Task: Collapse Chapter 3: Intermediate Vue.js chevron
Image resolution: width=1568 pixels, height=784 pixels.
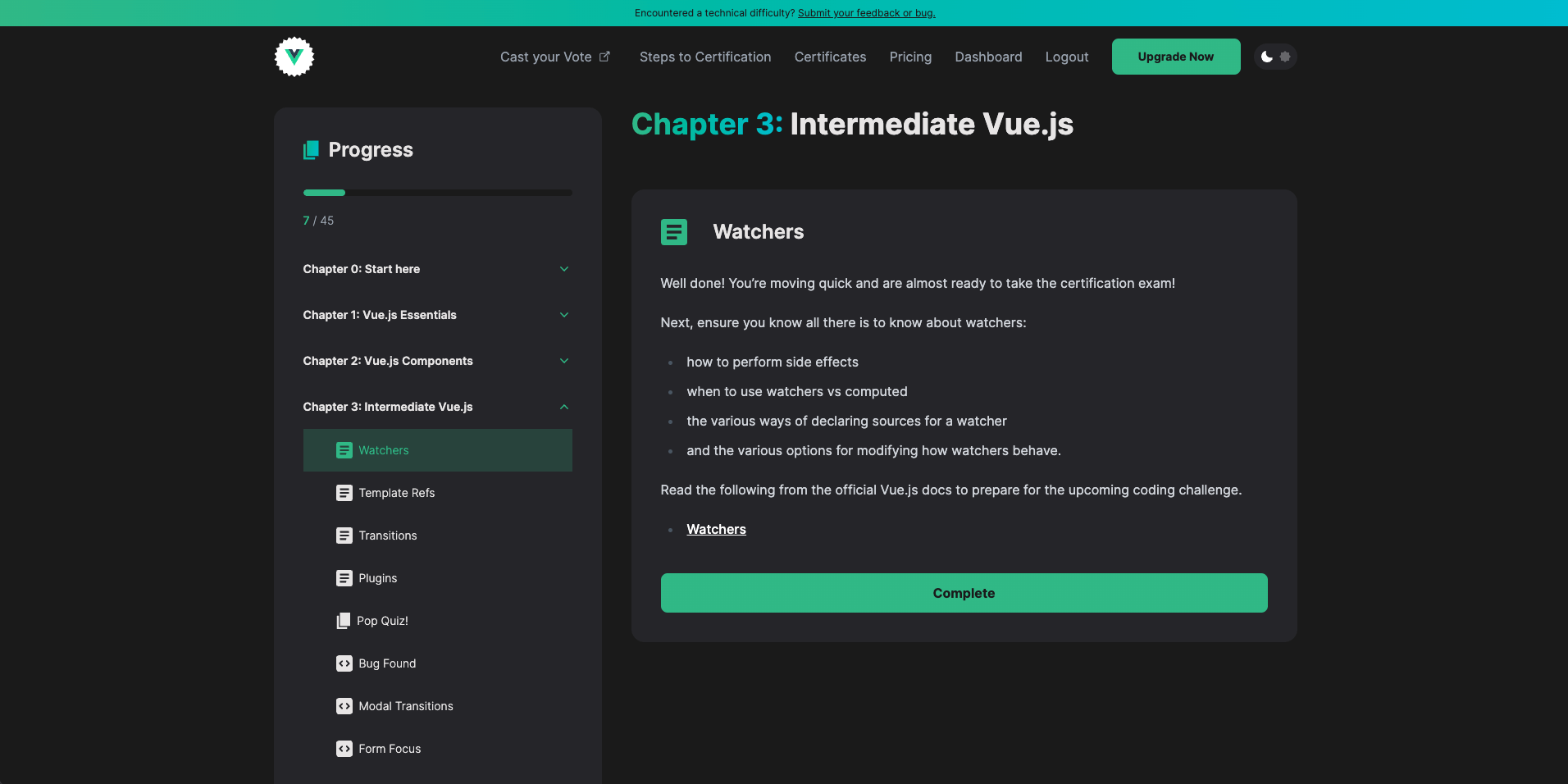Action: [x=564, y=407]
